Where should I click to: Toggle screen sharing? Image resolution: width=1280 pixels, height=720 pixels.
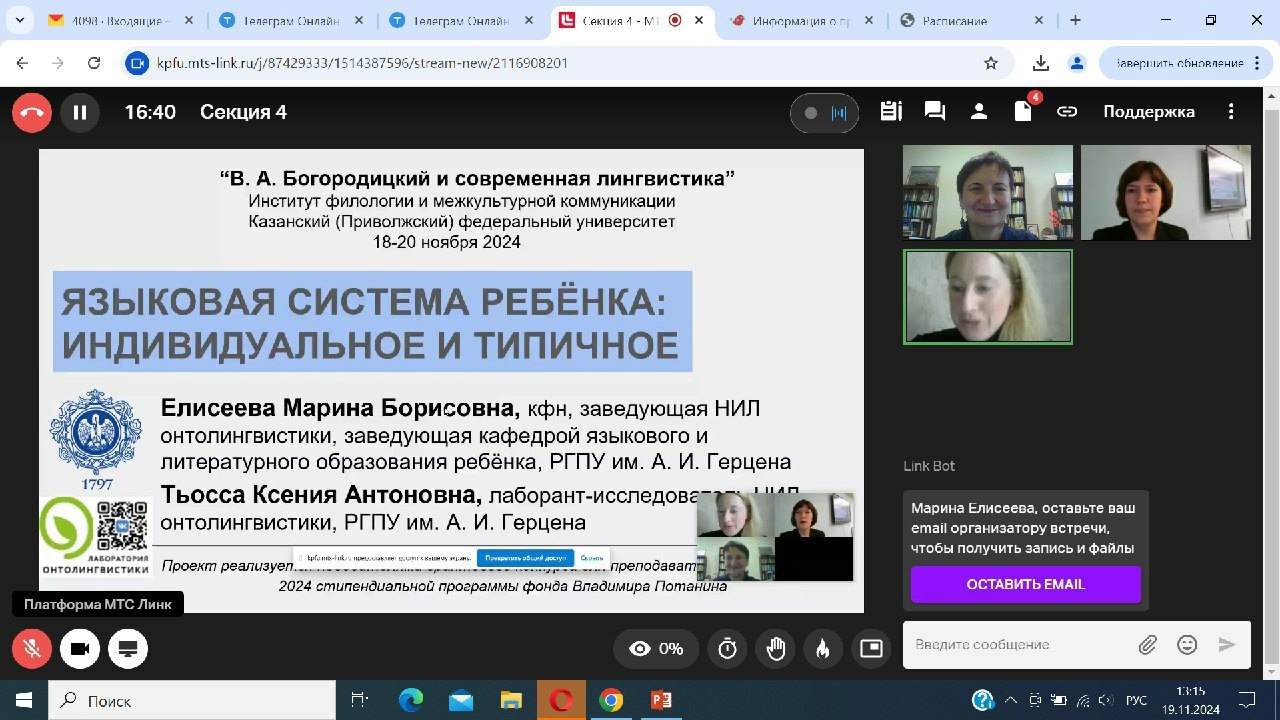pyautogui.click(x=128, y=648)
